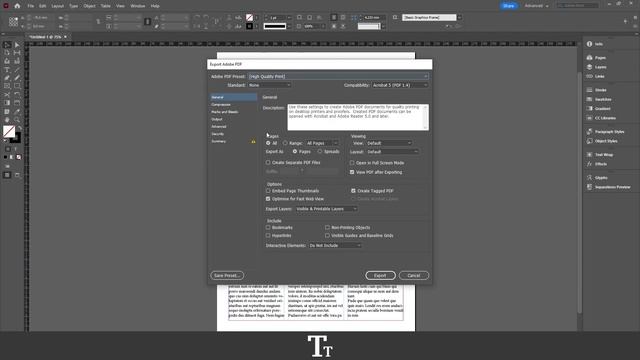The width and height of the screenshot is (640, 360).
Task: Select the Range radio button
Action: click(285, 143)
